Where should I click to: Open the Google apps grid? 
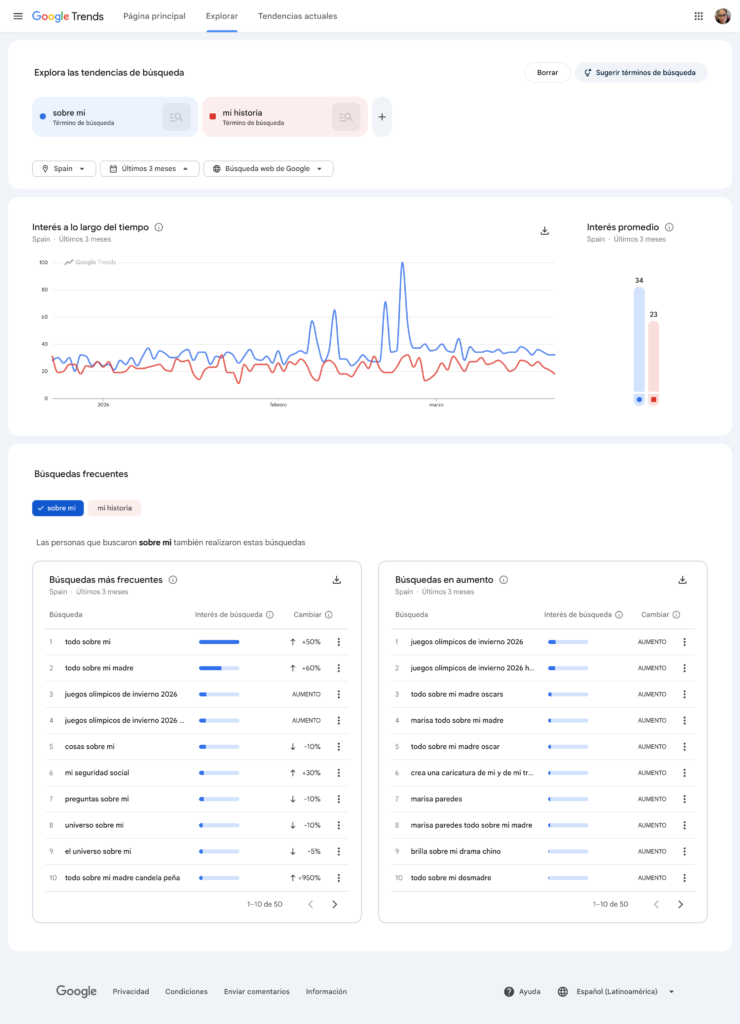tap(698, 16)
